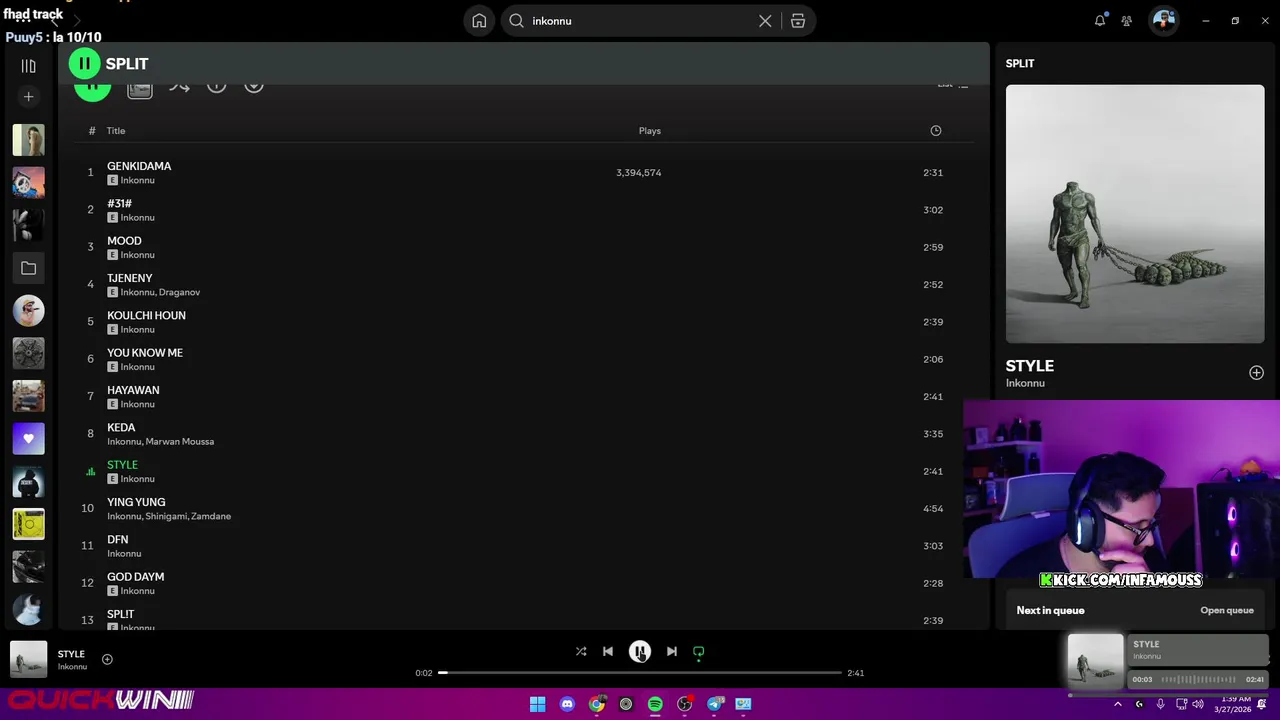Open Your Library from the sidebar icon
Viewport: 1280px width, 720px height.
click(28, 66)
